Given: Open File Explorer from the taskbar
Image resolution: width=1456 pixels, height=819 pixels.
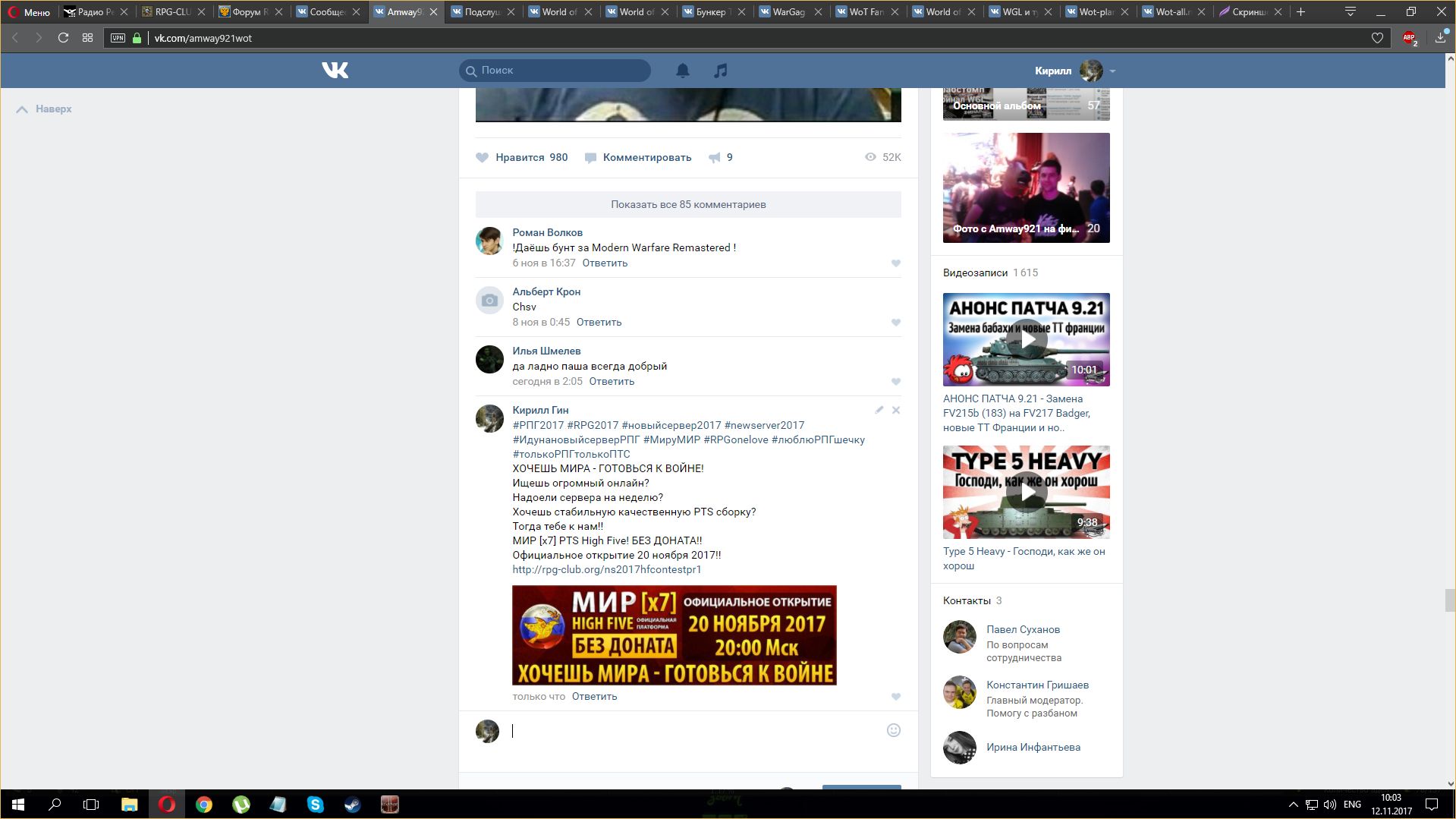Looking at the screenshot, I should coord(130,805).
